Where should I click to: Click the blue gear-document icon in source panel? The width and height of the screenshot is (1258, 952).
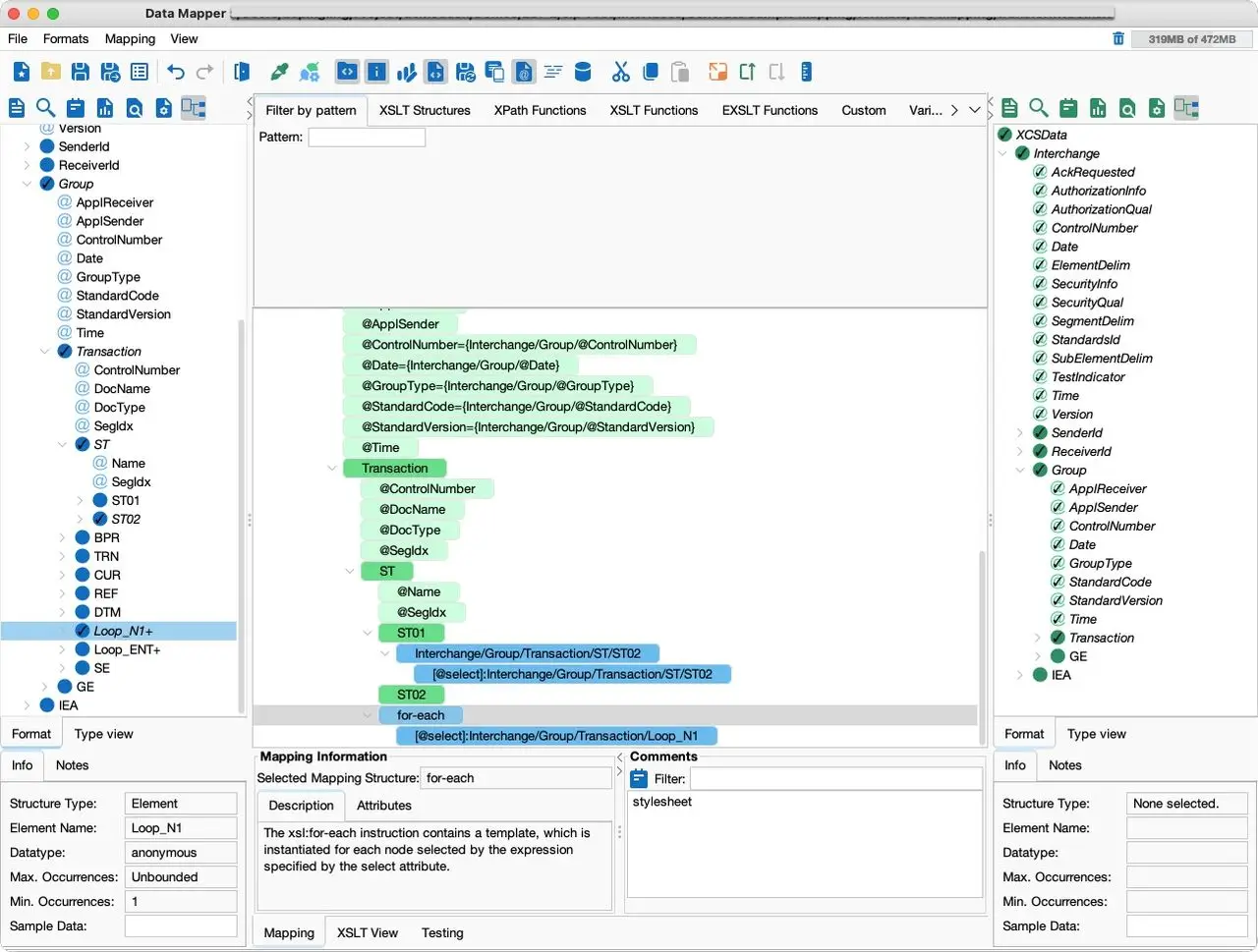click(164, 108)
